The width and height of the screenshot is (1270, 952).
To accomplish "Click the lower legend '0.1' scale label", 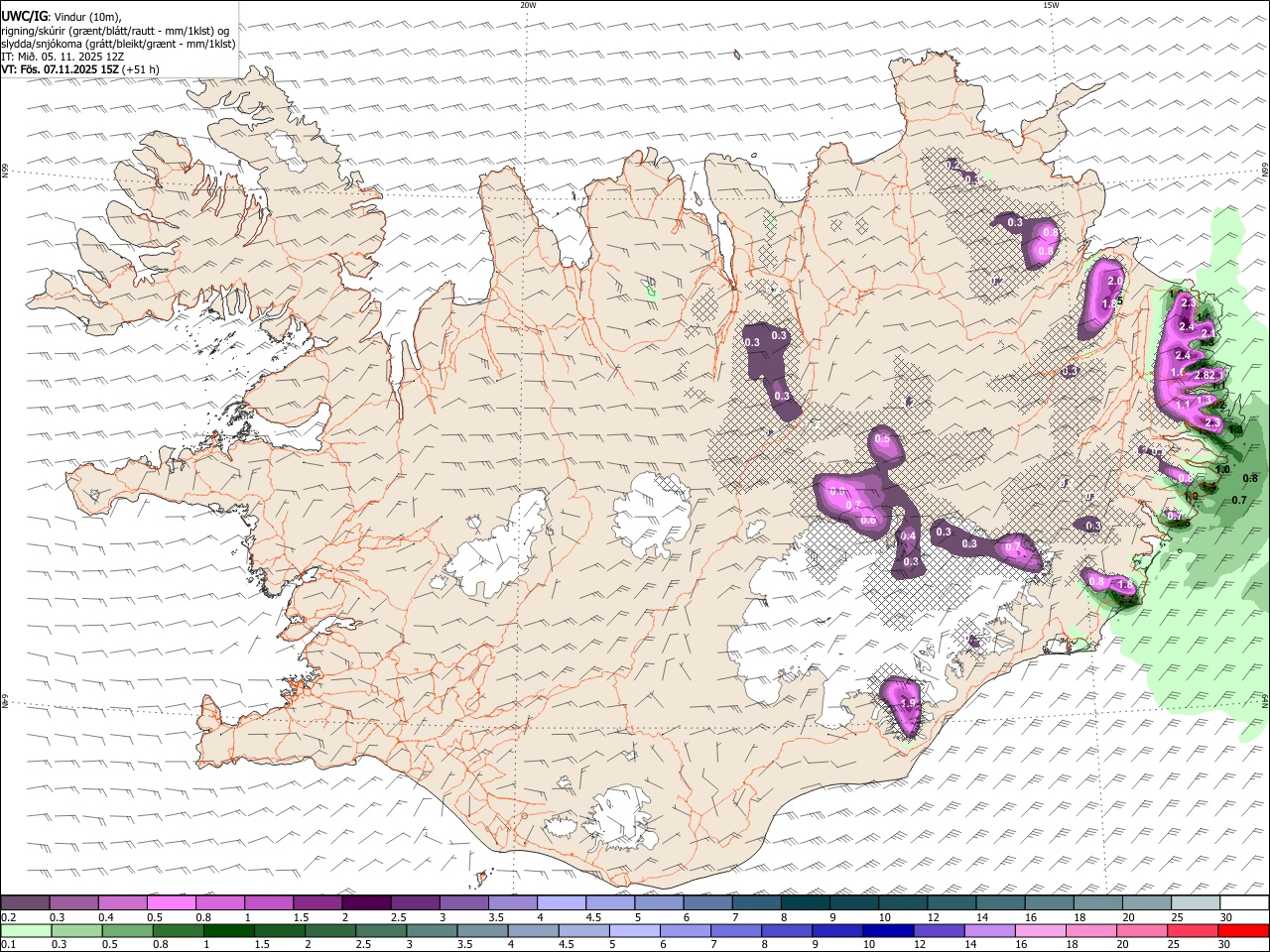I will (9, 945).
